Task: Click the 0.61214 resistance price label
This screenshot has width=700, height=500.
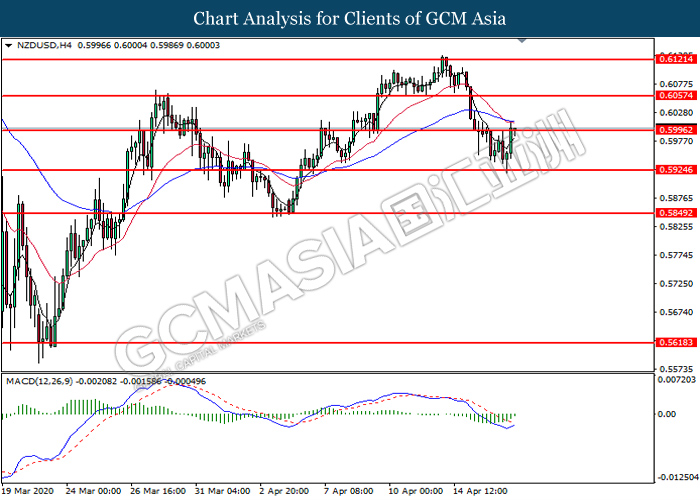Action: [x=676, y=59]
